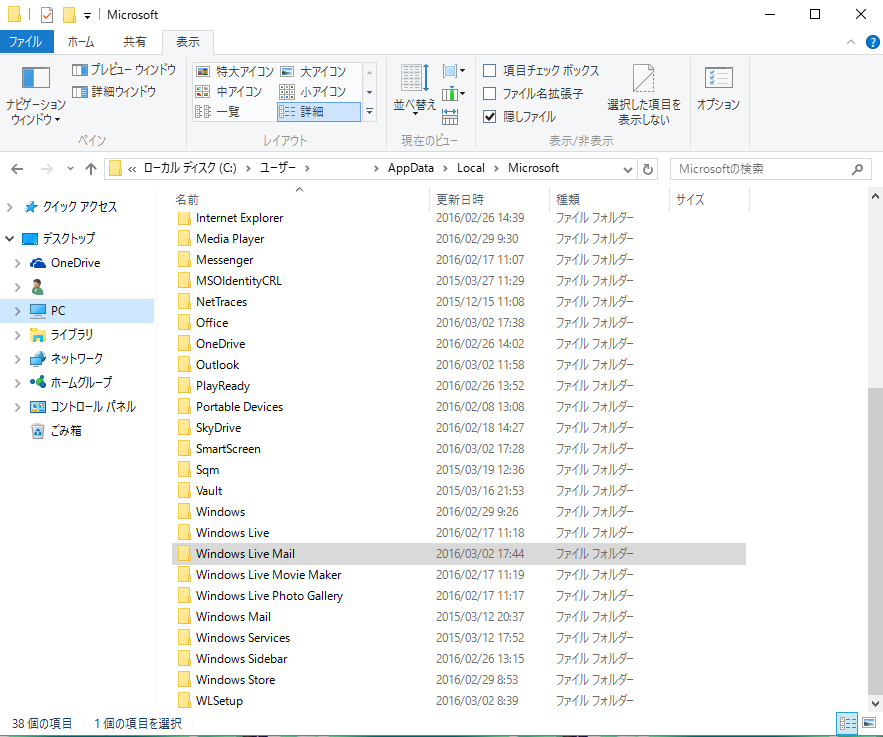Open the Navigation pane button
883x737 pixels.
click(x=35, y=95)
